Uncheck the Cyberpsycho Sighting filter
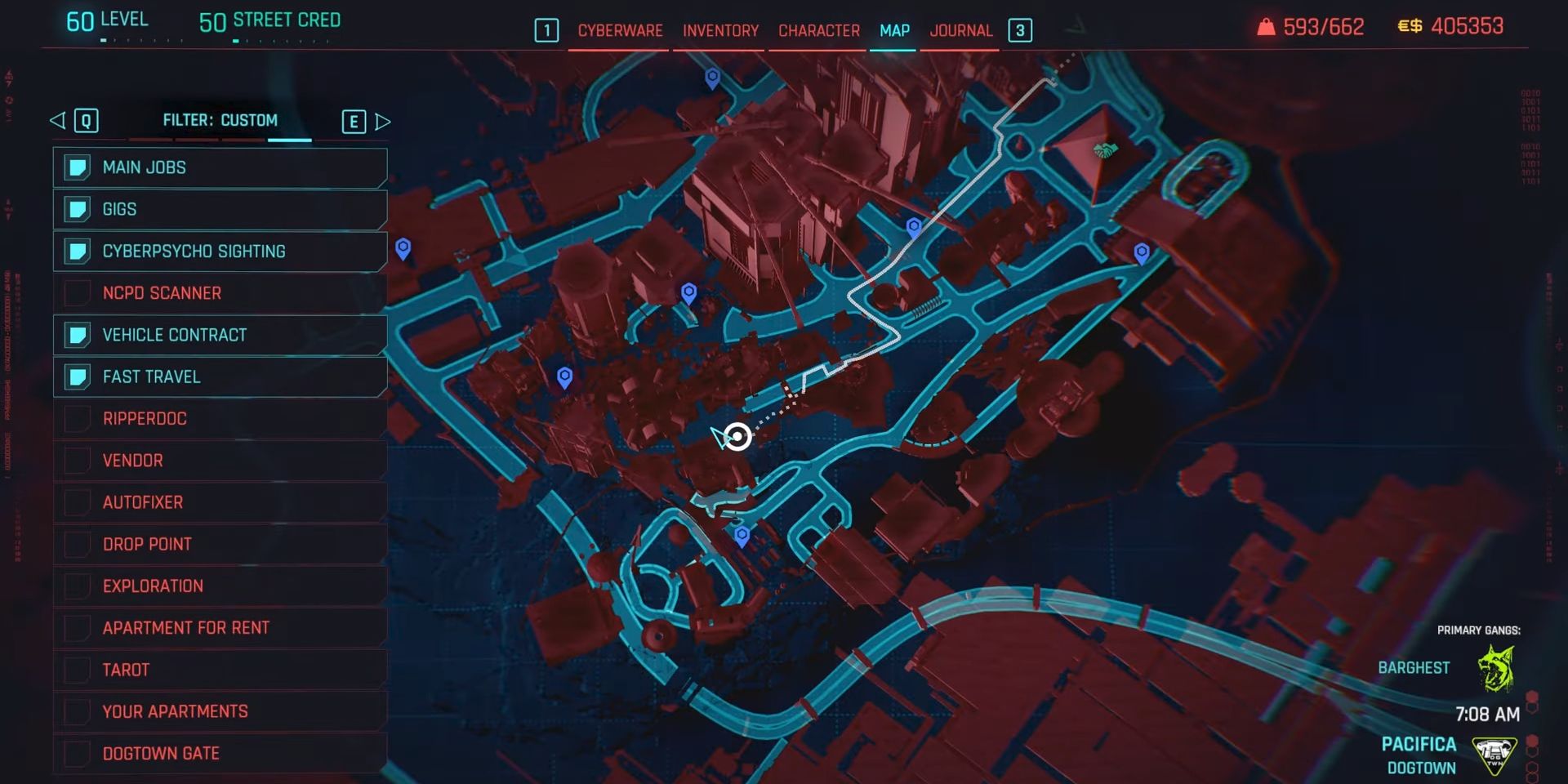1568x784 pixels. point(78,251)
